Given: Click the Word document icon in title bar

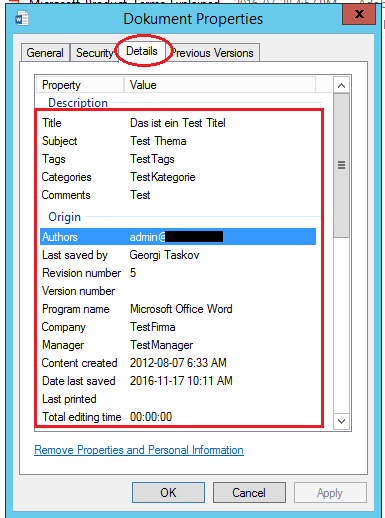Looking at the screenshot, I should click(x=22, y=19).
